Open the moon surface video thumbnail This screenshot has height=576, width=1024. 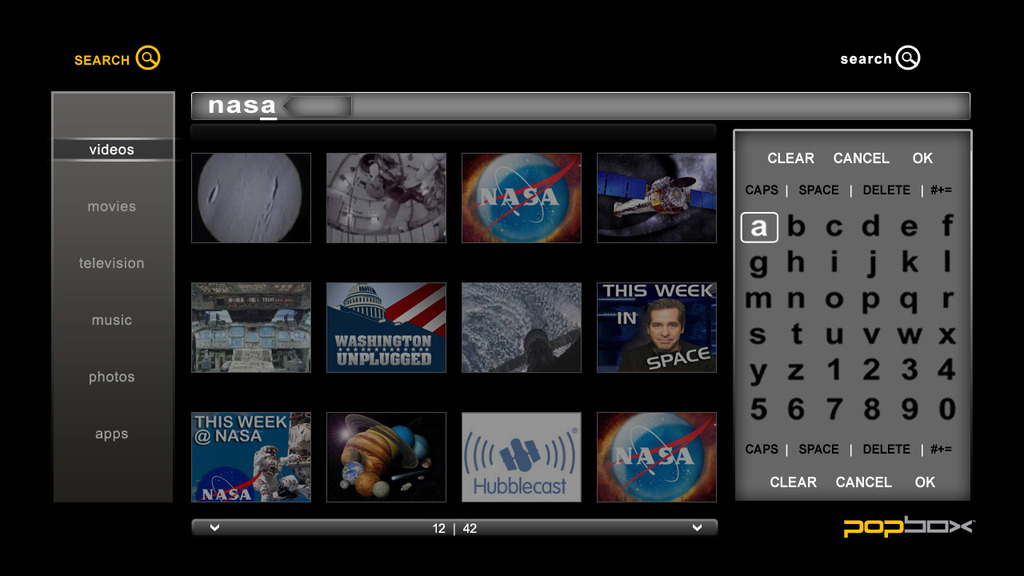tap(251, 198)
